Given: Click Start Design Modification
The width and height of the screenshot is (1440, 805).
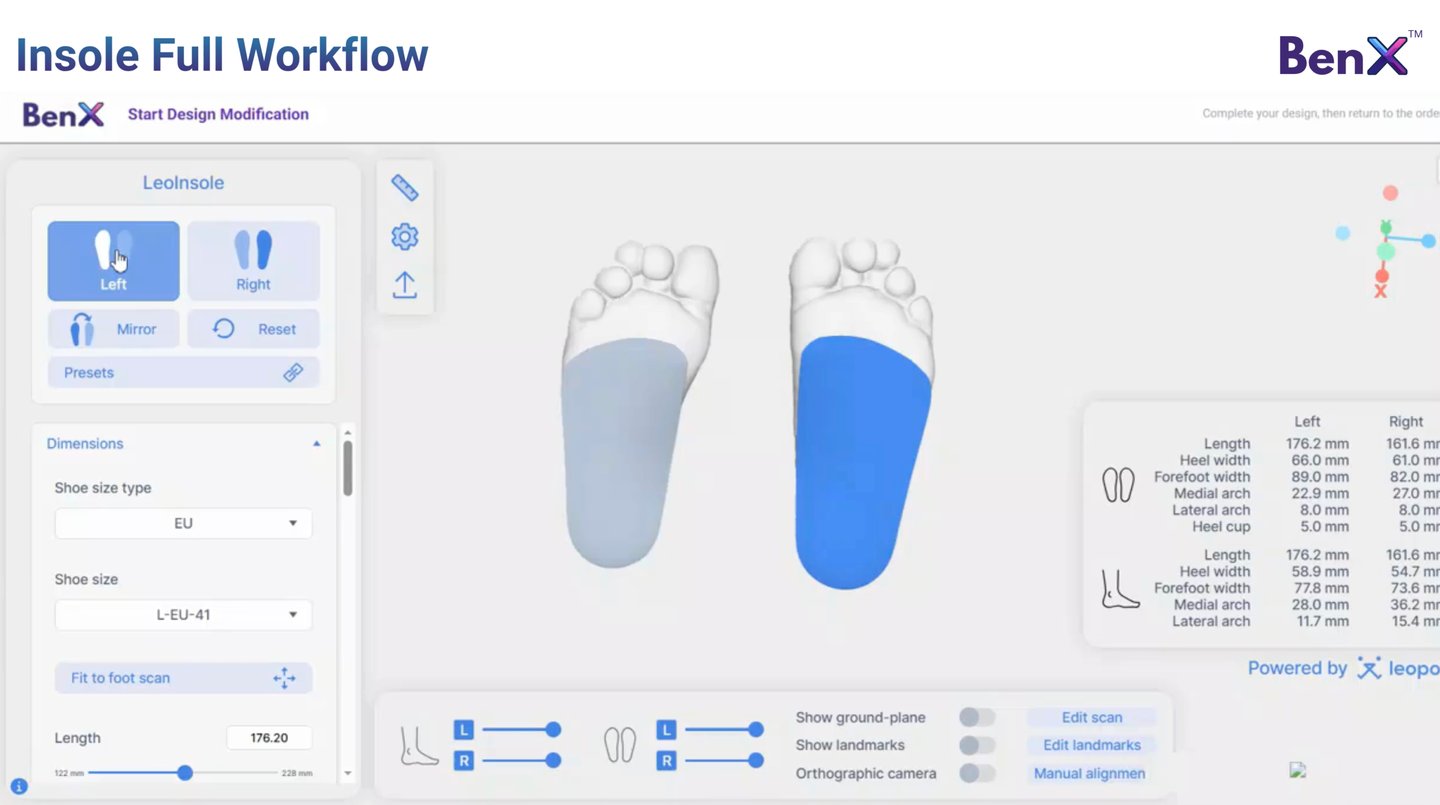Looking at the screenshot, I should (218, 114).
